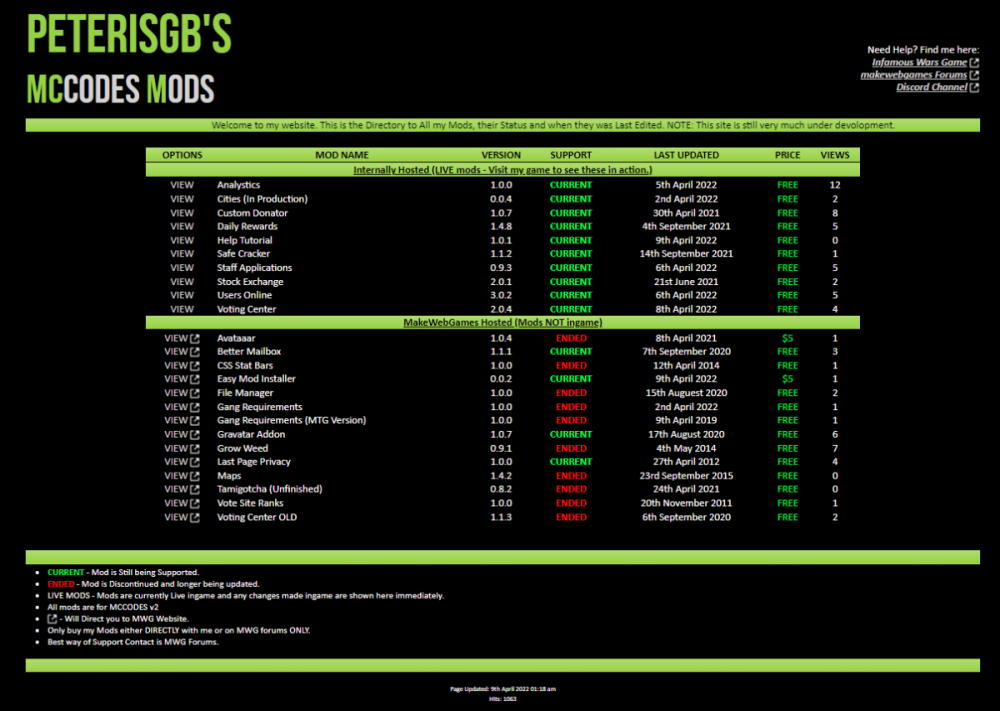Click external link icon in Avataaar row
Image resolution: width=1000 pixels, height=711 pixels.
click(195, 339)
